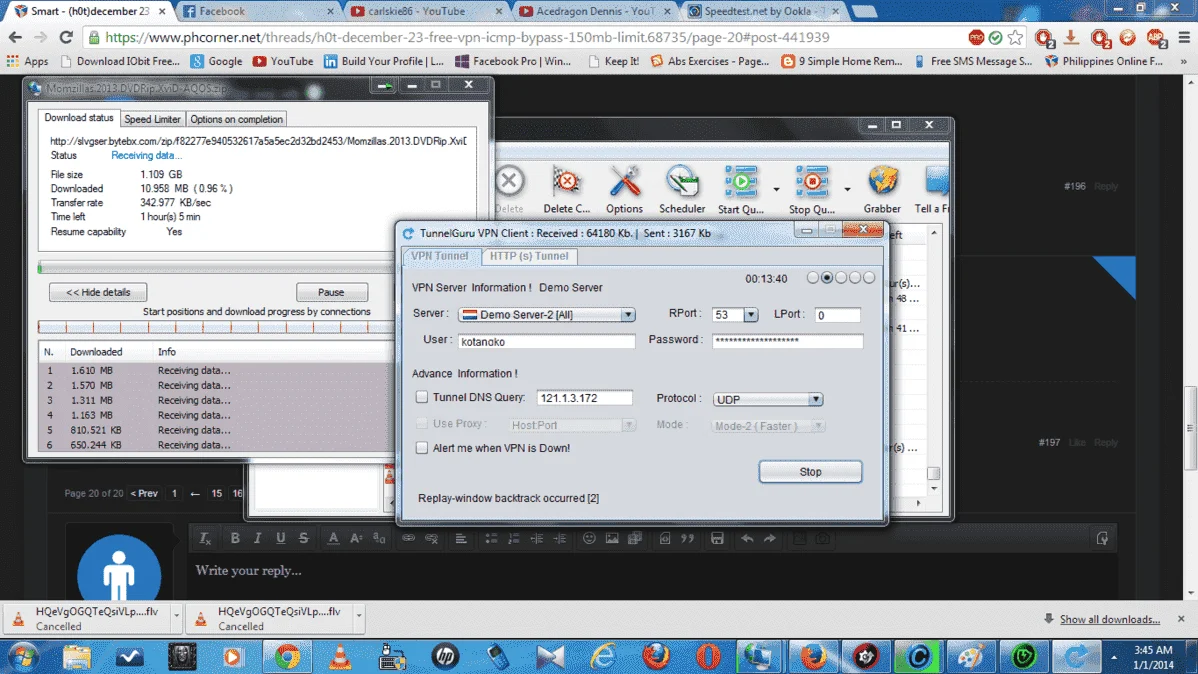
Task: Toggle strikethrough in the reply editor
Action: (x=303, y=538)
